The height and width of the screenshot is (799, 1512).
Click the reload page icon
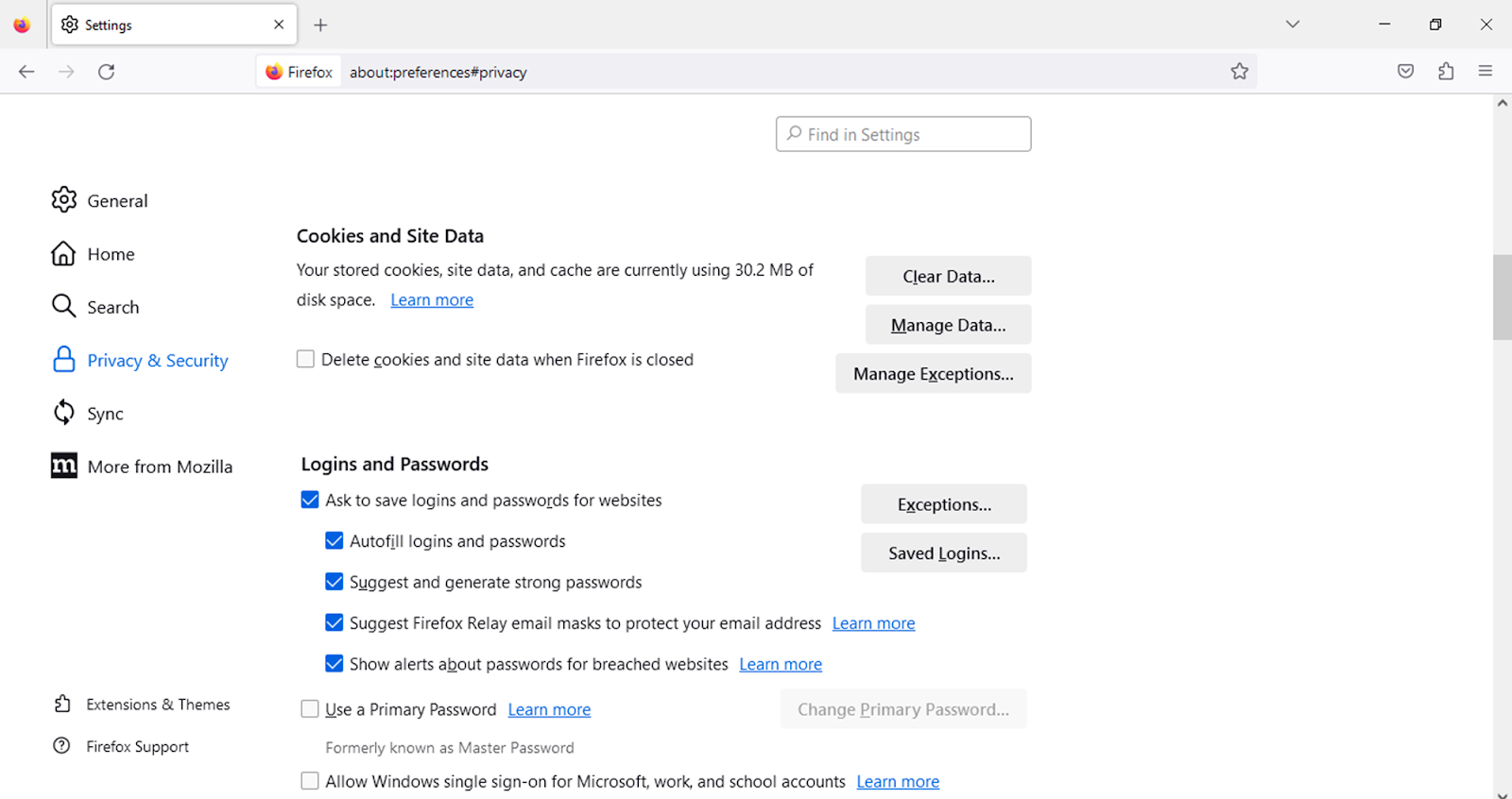point(107,72)
